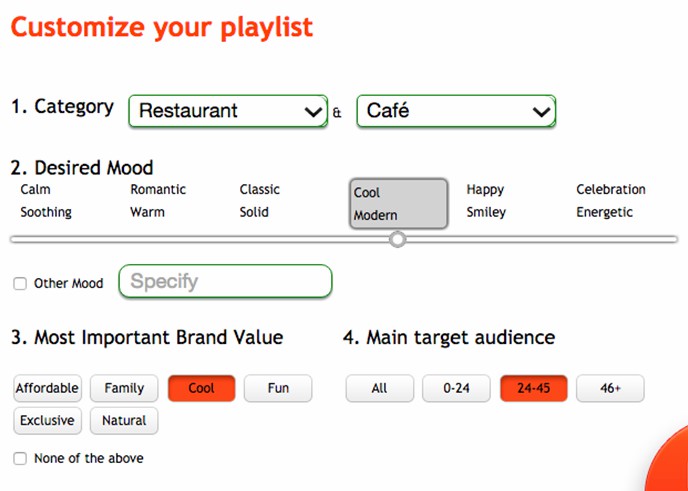688x491 pixels.
Task: Pick the Celebration Energetic mood
Action: pos(610,201)
